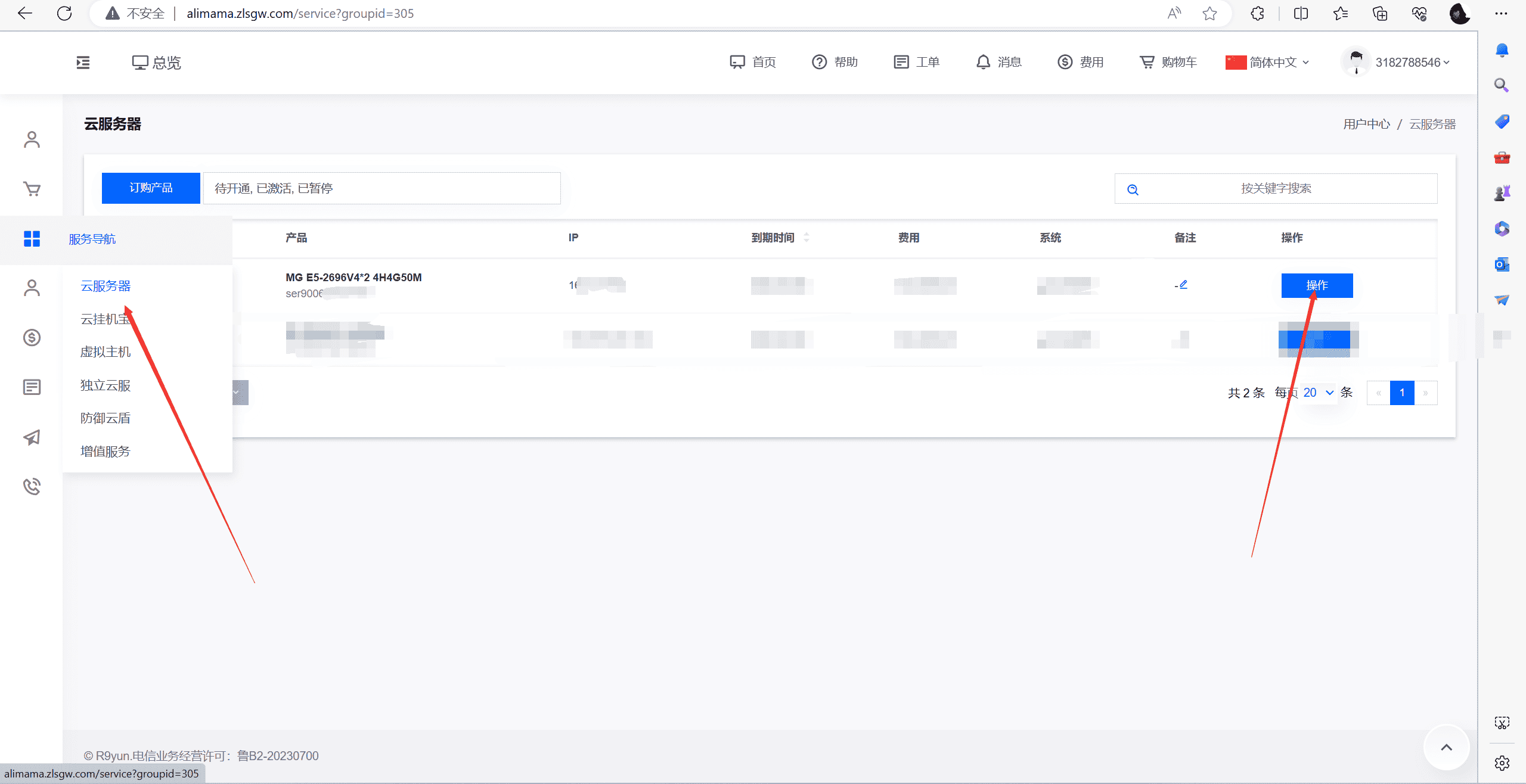Expand the 简体中文 language dropdown
Screen dimensions: 1526x784
[x=1268, y=63]
